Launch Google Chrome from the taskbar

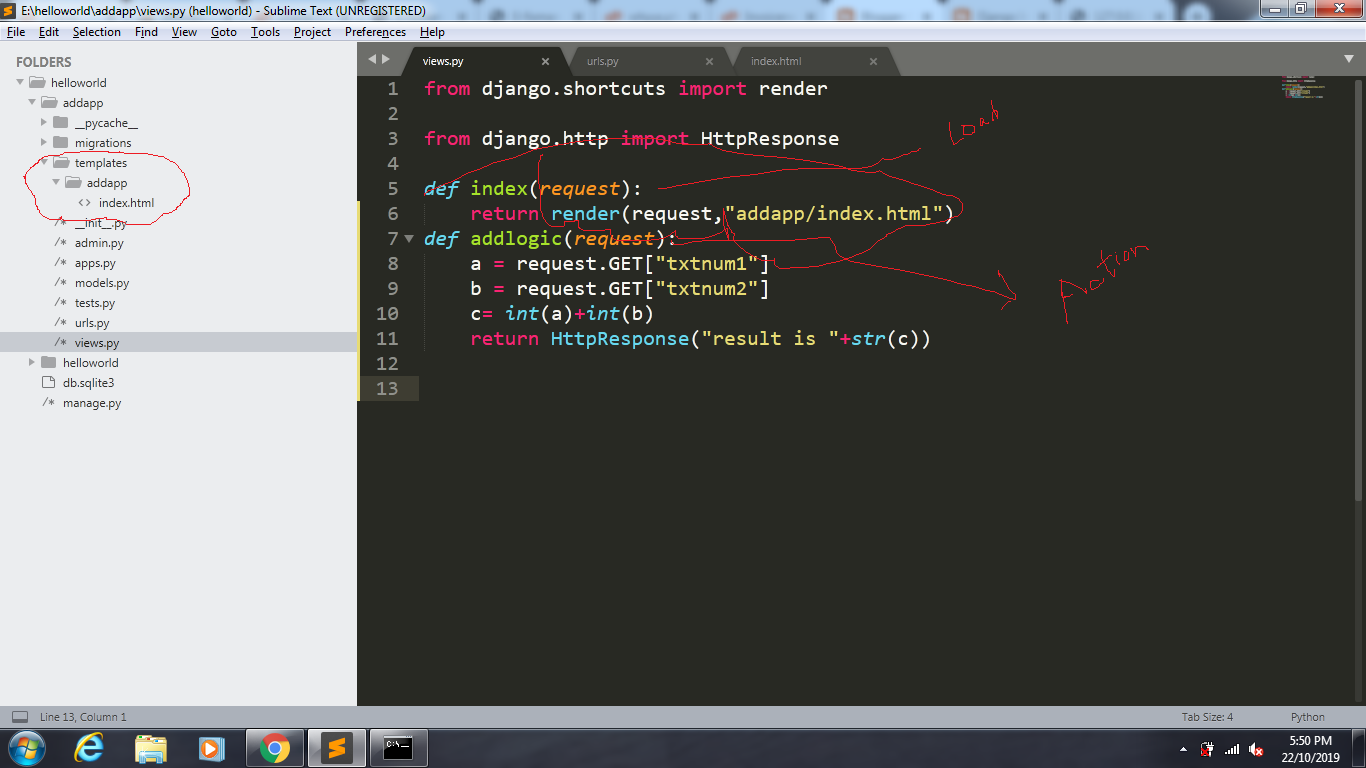pyautogui.click(x=274, y=748)
